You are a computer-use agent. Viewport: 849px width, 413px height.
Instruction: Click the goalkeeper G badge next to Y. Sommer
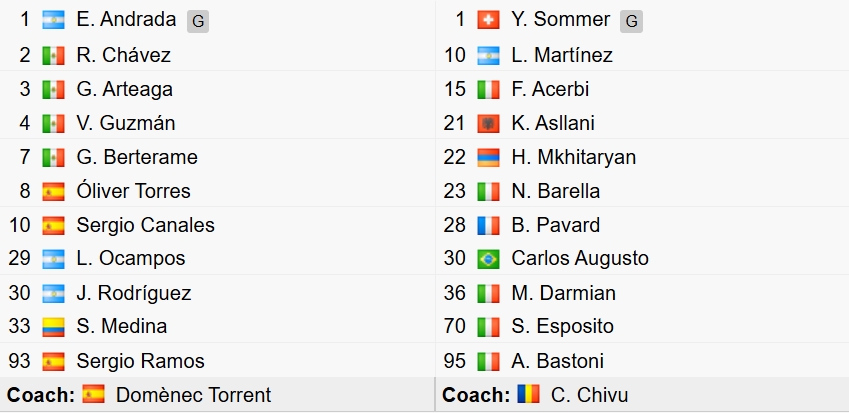tap(632, 20)
